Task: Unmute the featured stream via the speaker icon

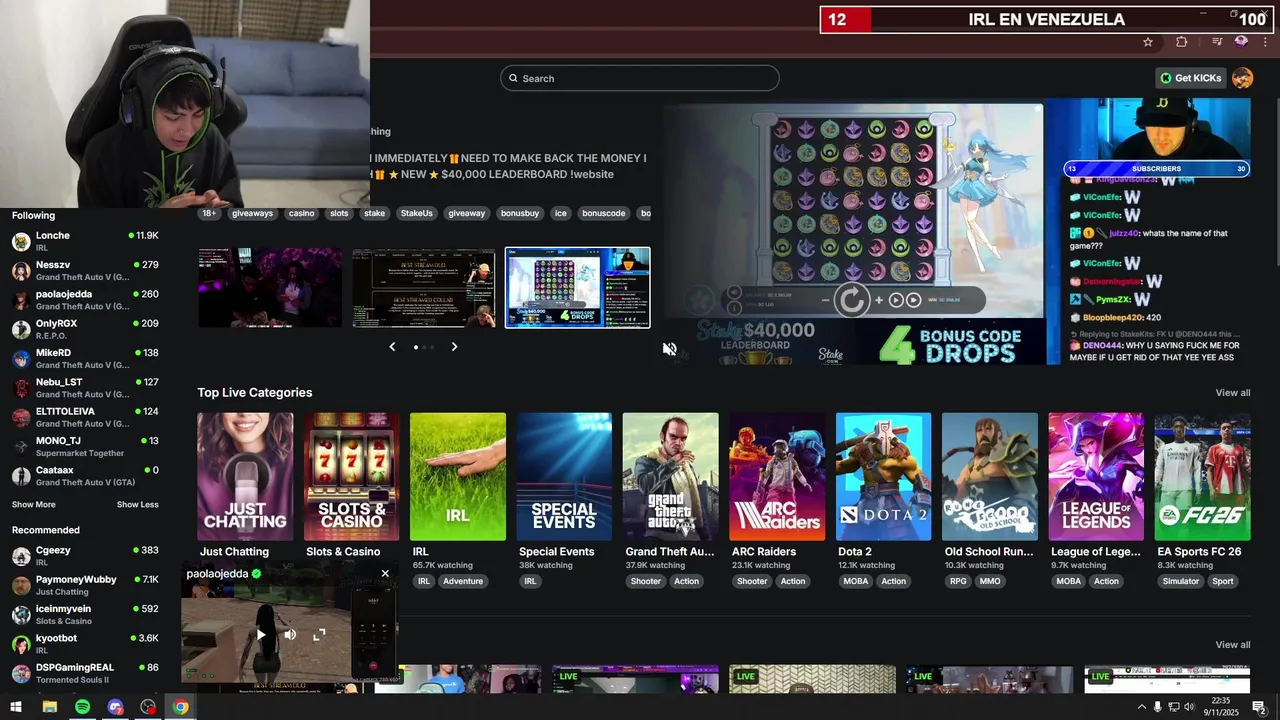Action: [x=670, y=349]
